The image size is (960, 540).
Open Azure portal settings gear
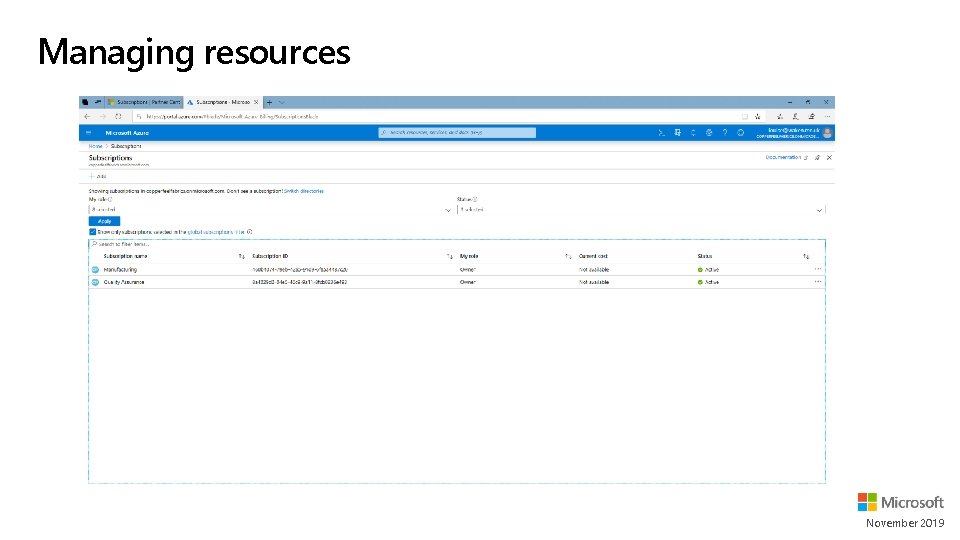[709, 133]
